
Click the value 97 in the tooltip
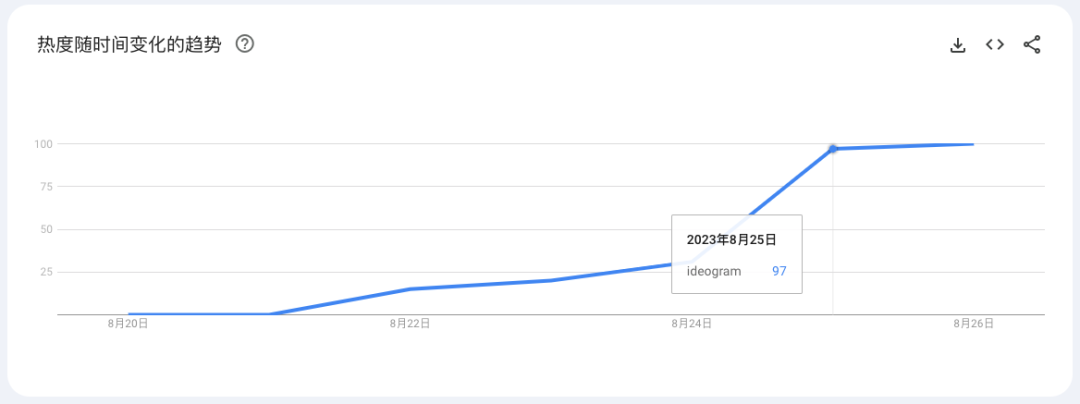pos(779,271)
